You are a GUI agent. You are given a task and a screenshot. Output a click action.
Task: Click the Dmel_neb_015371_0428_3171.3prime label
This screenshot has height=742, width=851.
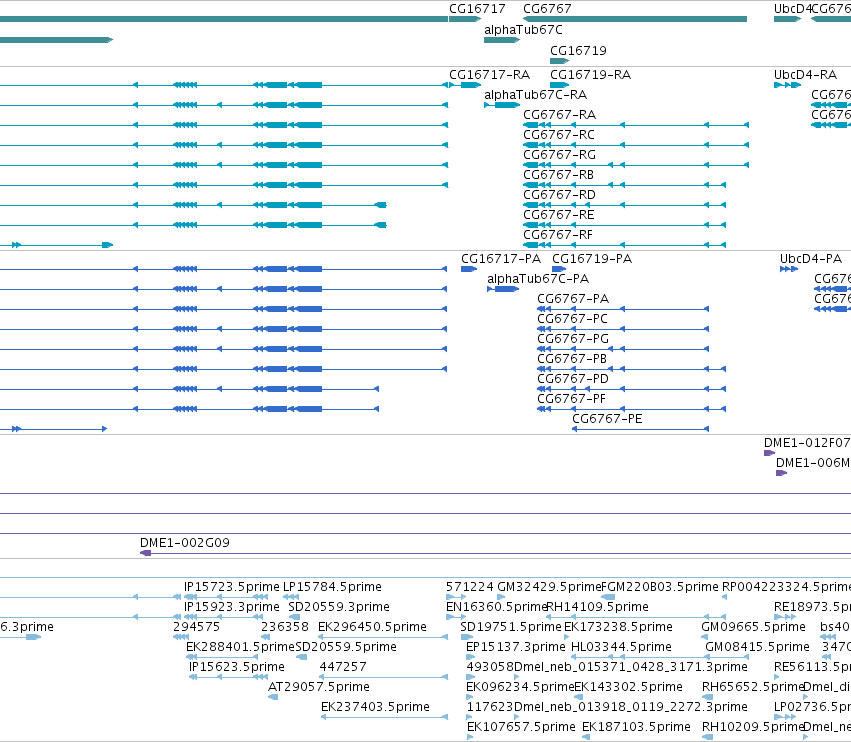point(631,667)
